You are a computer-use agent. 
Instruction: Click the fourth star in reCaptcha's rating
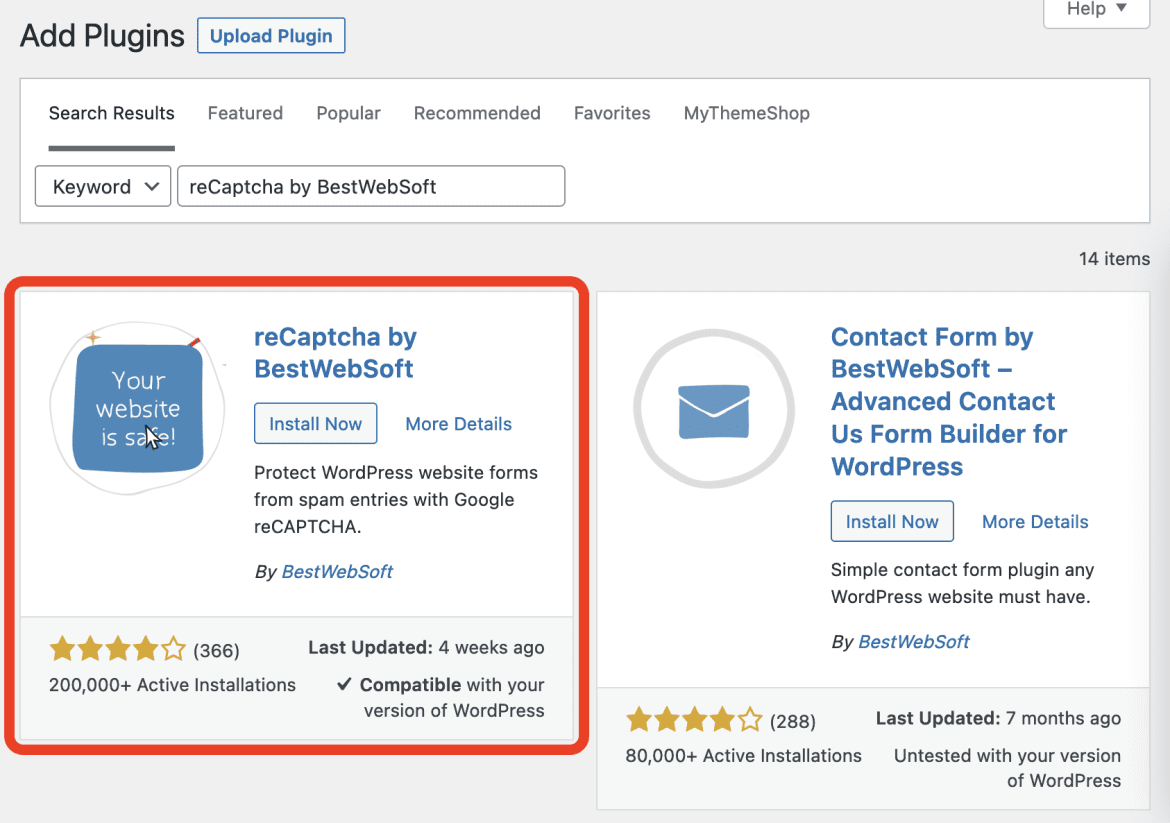(x=146, y=649)
